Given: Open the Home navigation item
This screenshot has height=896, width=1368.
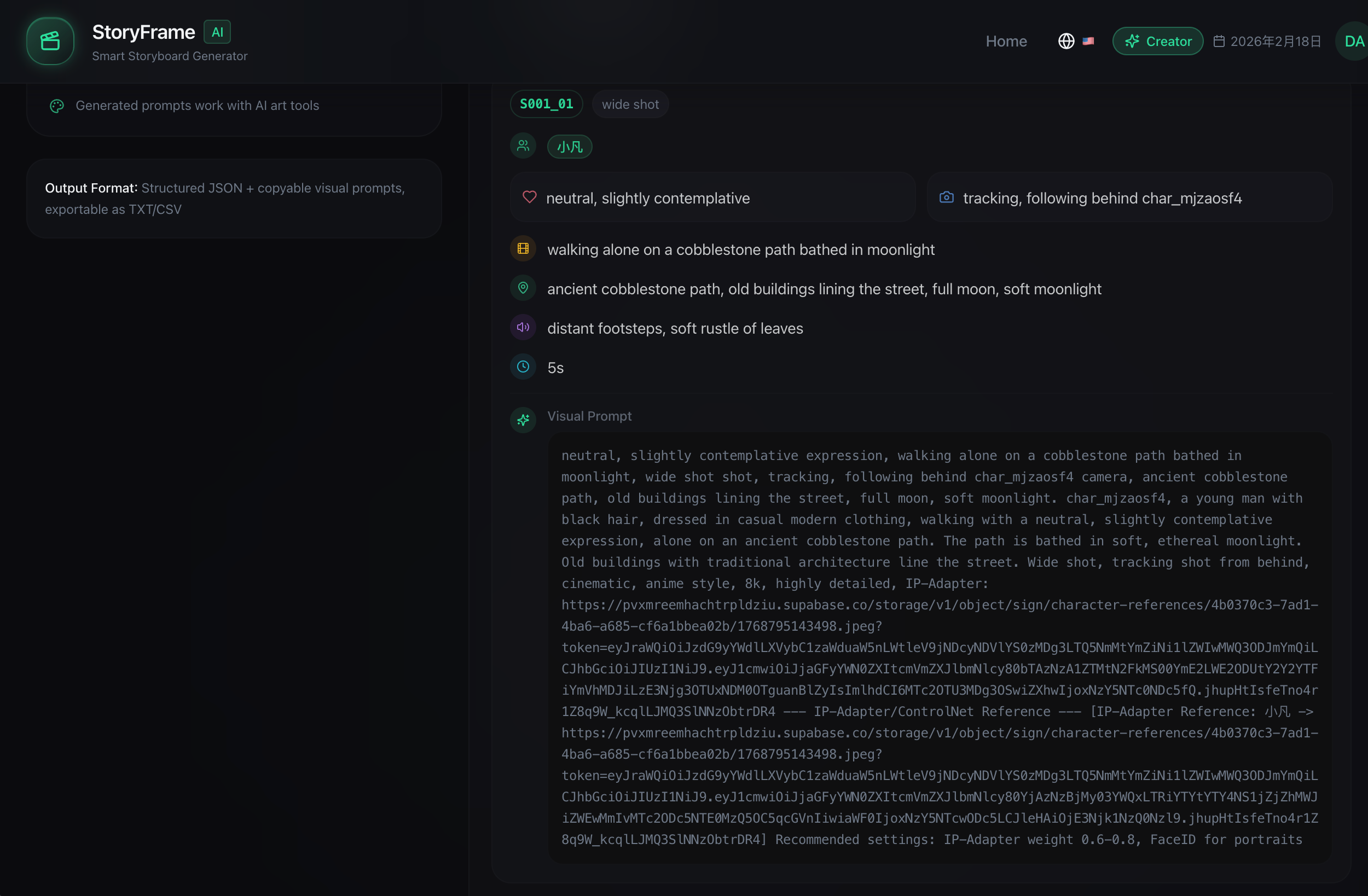Looking at the screenshot, I should coord(1006,41).
